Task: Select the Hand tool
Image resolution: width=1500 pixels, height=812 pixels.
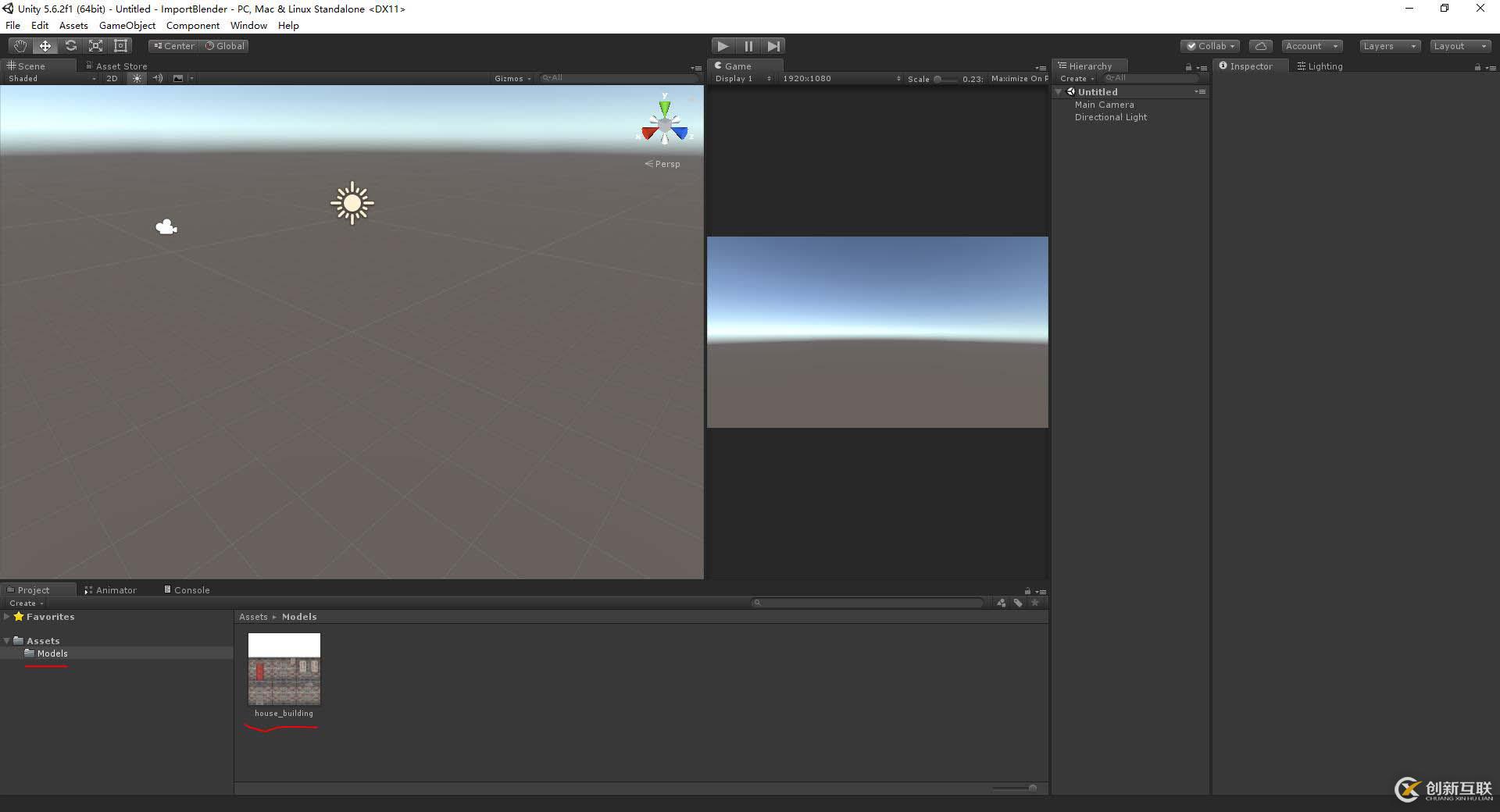Action: pos(20,46)
